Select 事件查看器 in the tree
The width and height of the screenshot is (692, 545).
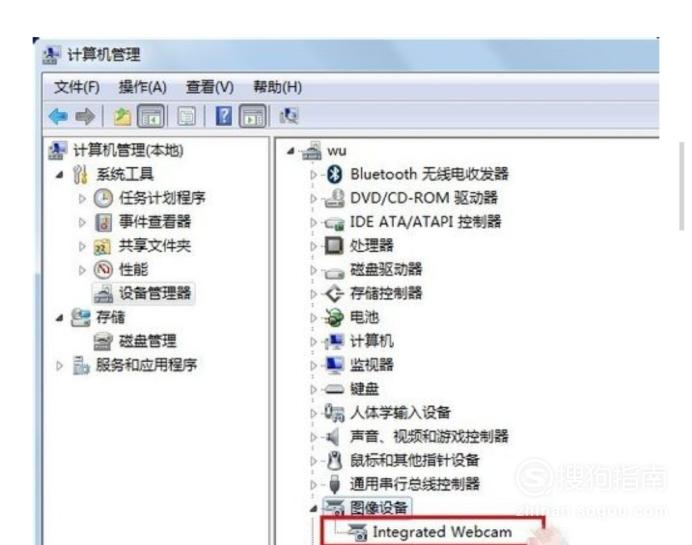click(155, 222)
